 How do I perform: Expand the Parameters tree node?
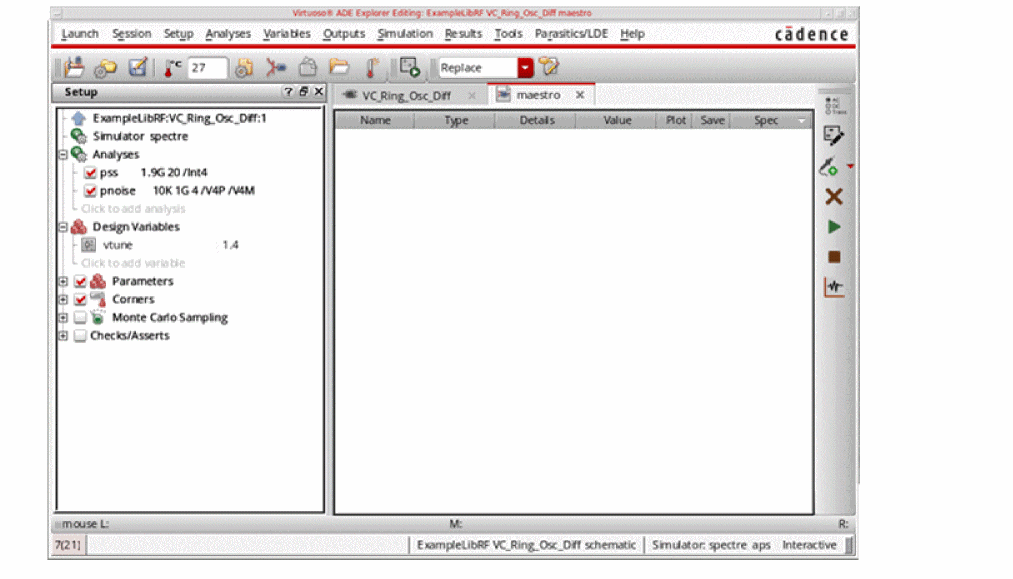tap(63, 281)
